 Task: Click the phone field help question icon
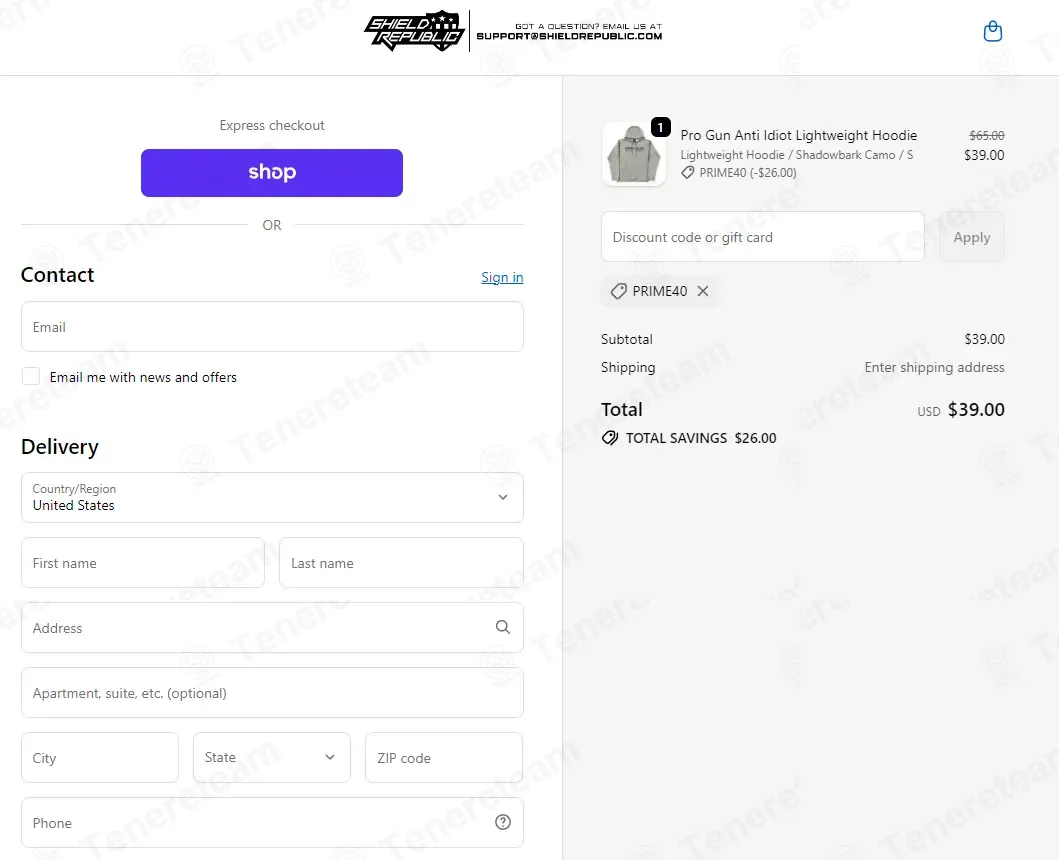pos(502,822)
